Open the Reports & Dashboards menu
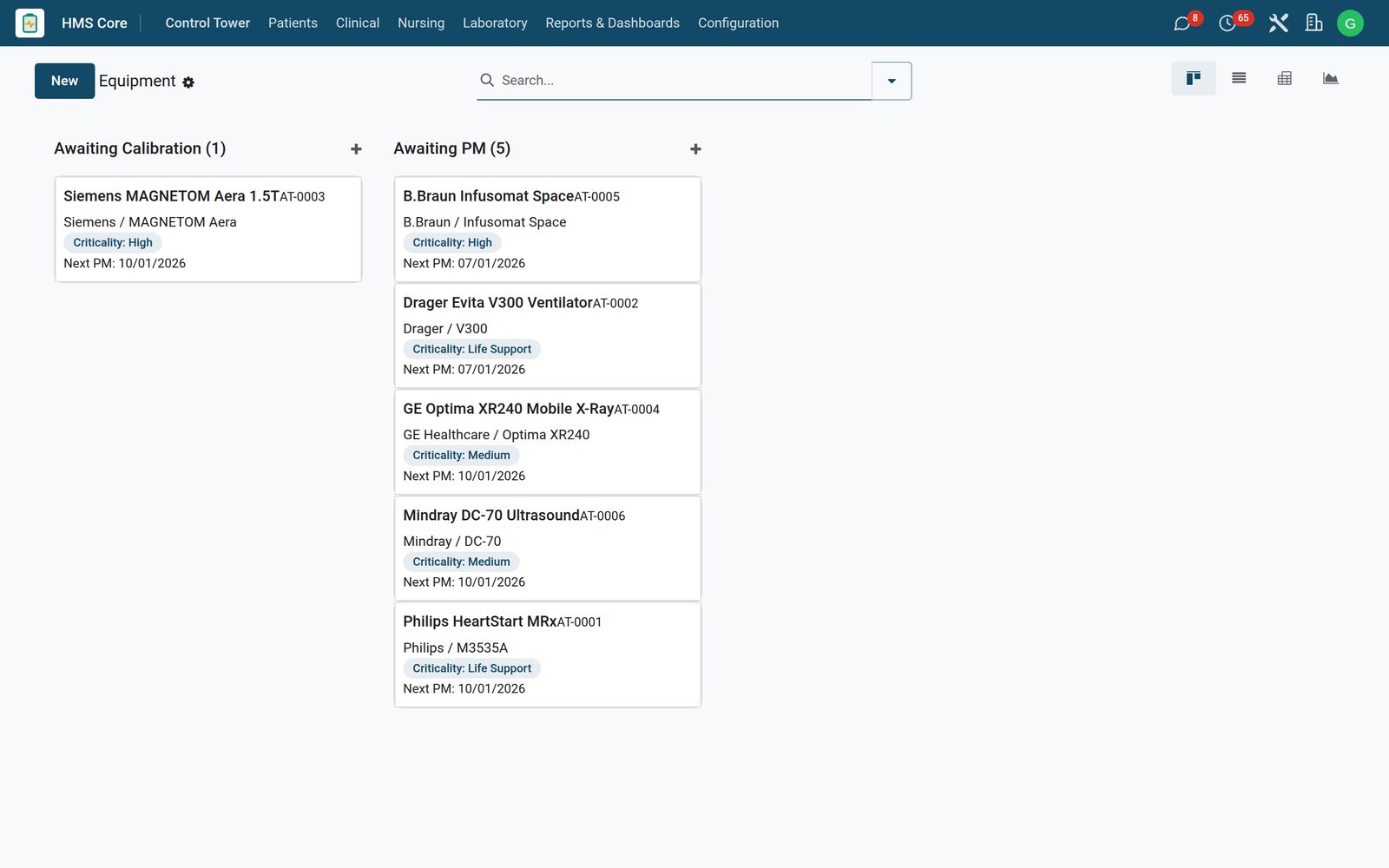 click(x=612, y=23)
